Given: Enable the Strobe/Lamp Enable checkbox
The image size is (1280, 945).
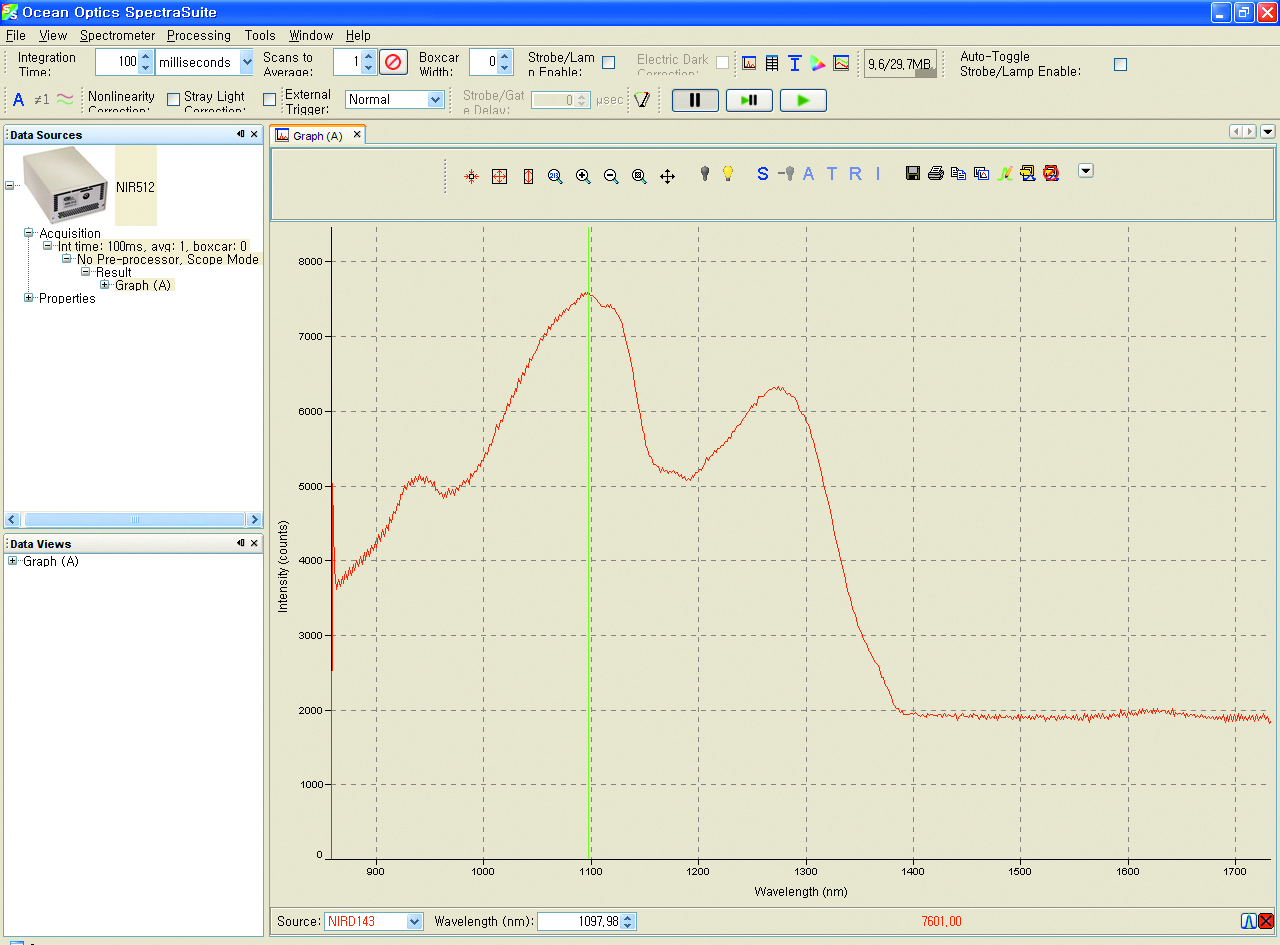Looking at the screenshot, I should (608, 63).
